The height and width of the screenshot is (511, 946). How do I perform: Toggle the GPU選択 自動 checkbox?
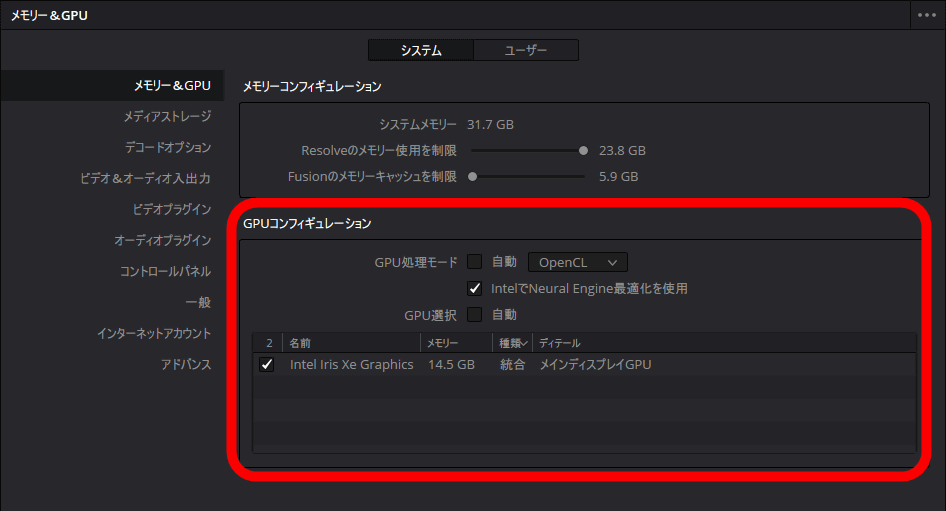pos(475,314)
